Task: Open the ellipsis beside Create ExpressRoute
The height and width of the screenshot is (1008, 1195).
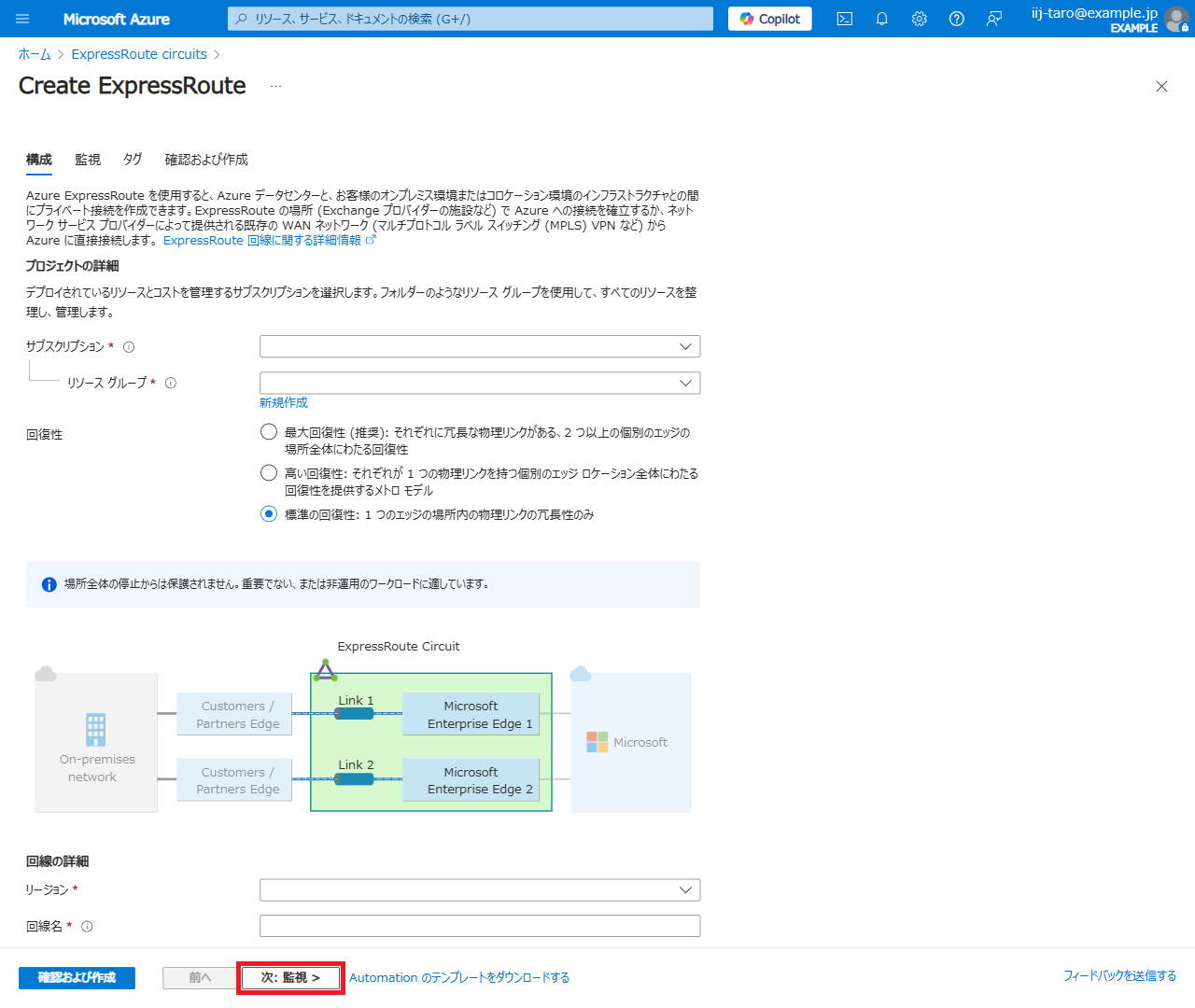Action: [275, 86]
